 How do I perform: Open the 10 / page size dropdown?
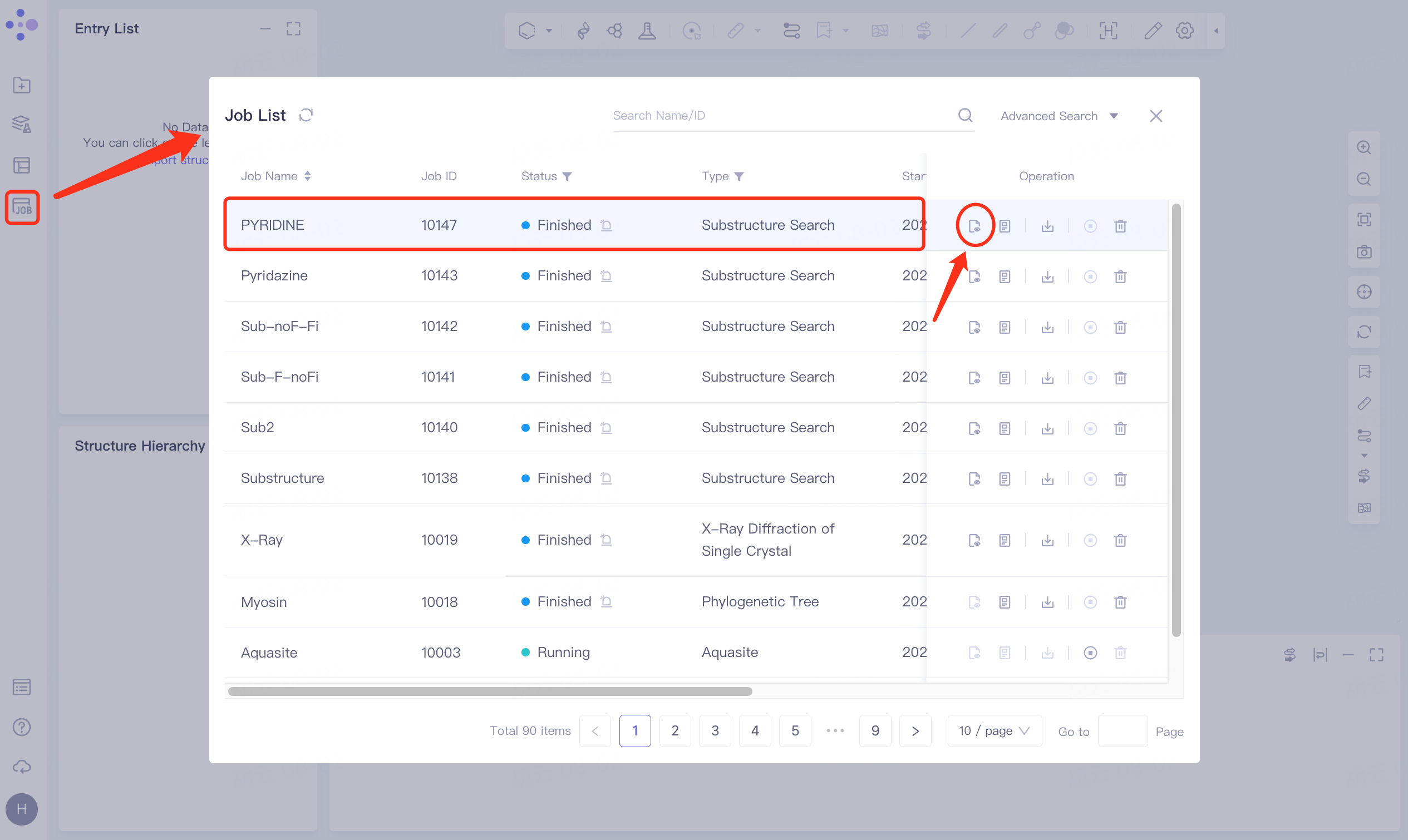(x=993, y=731)
